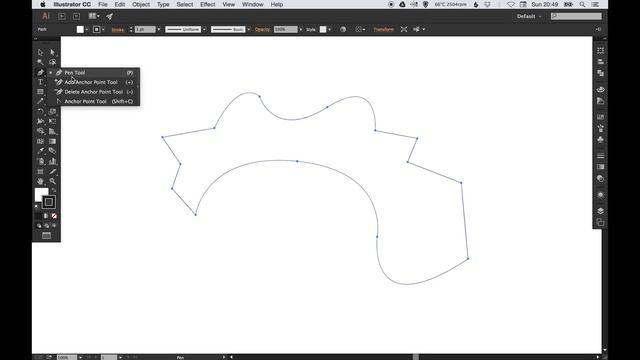This screenshot has height=360, width=640.
Task: Open the Layers panel icon in the right dock
Action: [x=600, y=211]
